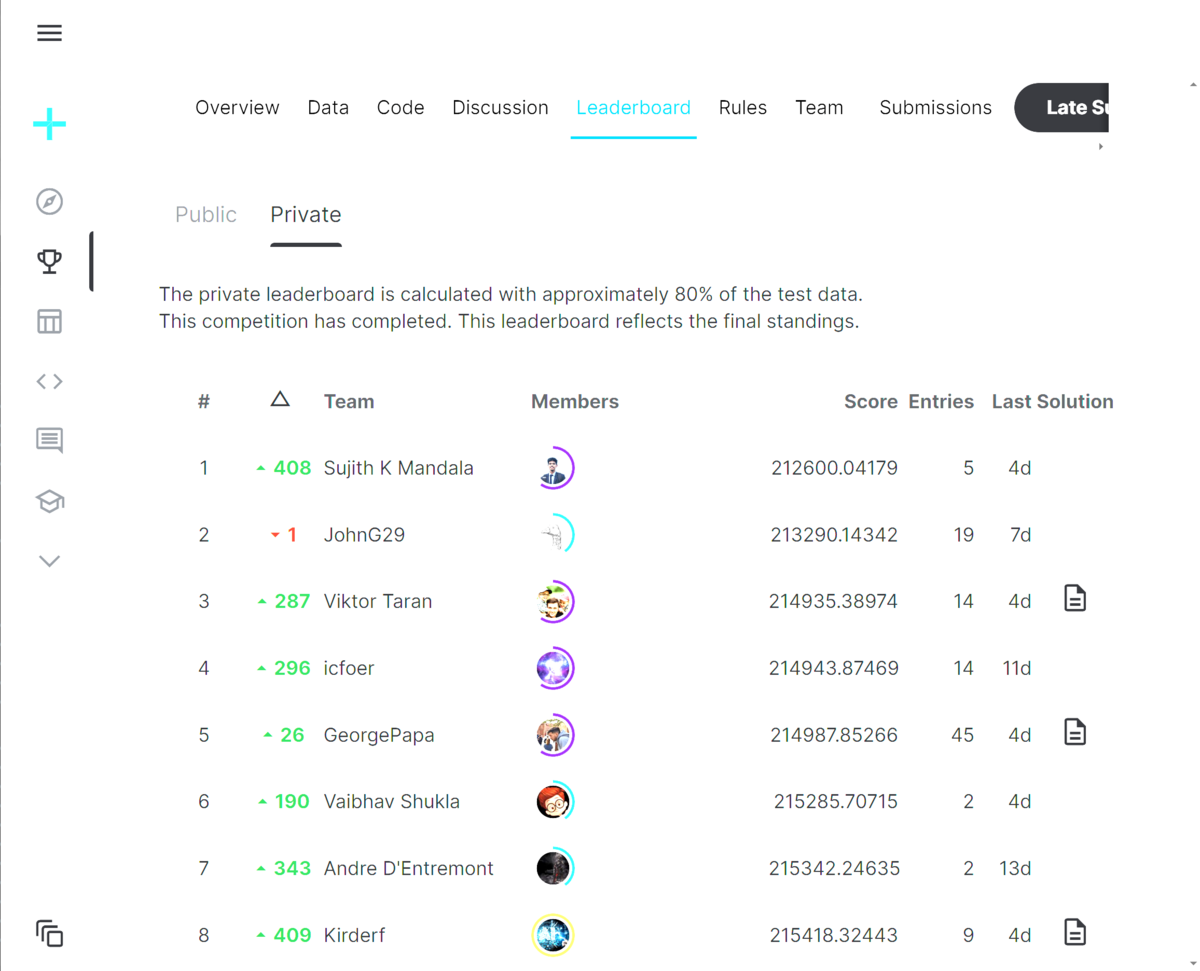The image size is (1200, 971).
Task: Open the Kaggle navigation hamburger menu
Action: coord(49,32)
